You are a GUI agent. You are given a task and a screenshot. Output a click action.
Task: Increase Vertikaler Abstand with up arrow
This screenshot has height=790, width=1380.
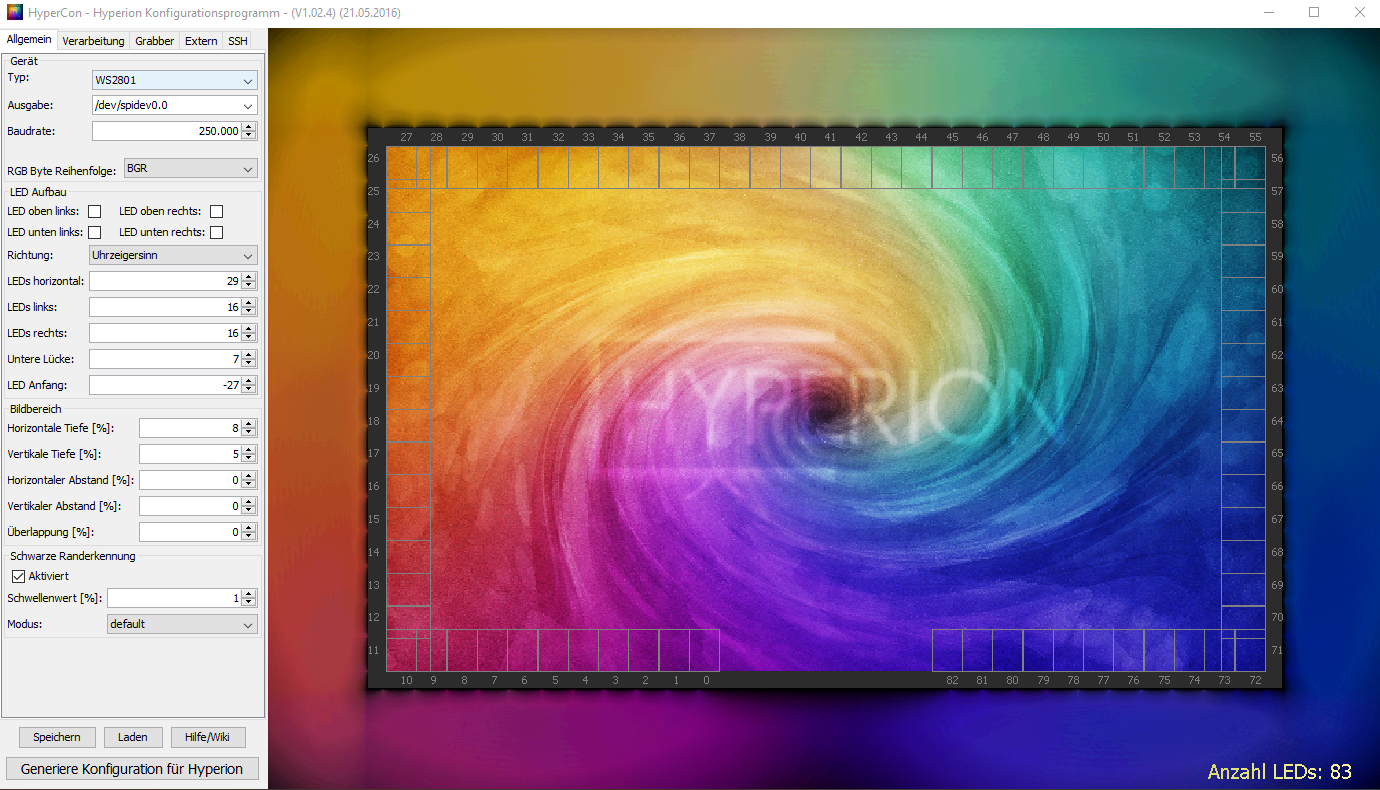point(249,501)
